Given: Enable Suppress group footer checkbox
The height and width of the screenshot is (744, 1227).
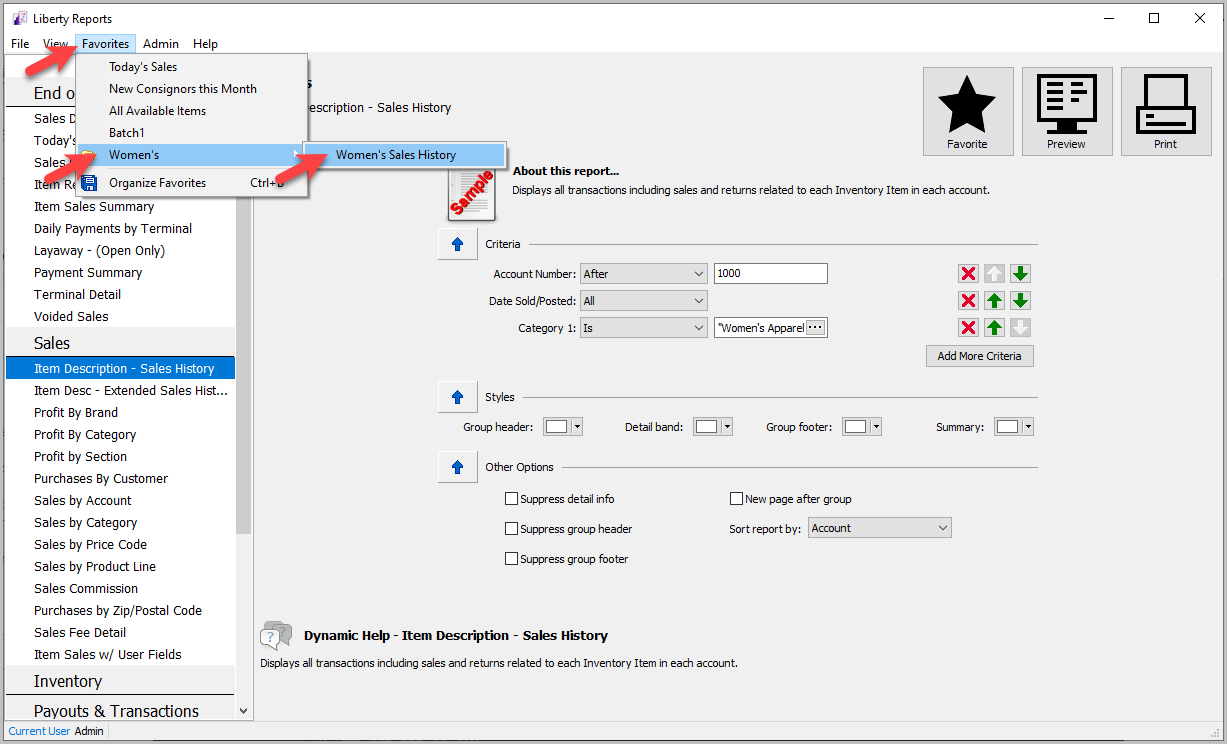Looking at the screenshot, I should point(512,559).
